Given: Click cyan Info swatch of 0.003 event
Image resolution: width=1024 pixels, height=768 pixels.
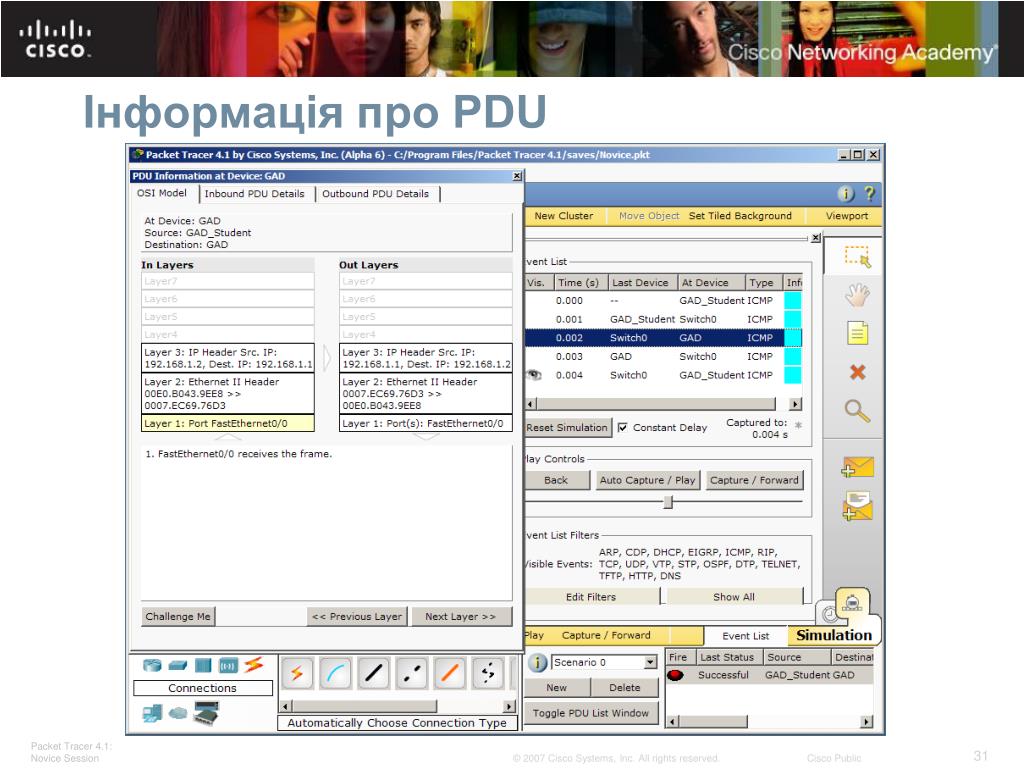Looking at the screenshot, I should coord(792,357).
